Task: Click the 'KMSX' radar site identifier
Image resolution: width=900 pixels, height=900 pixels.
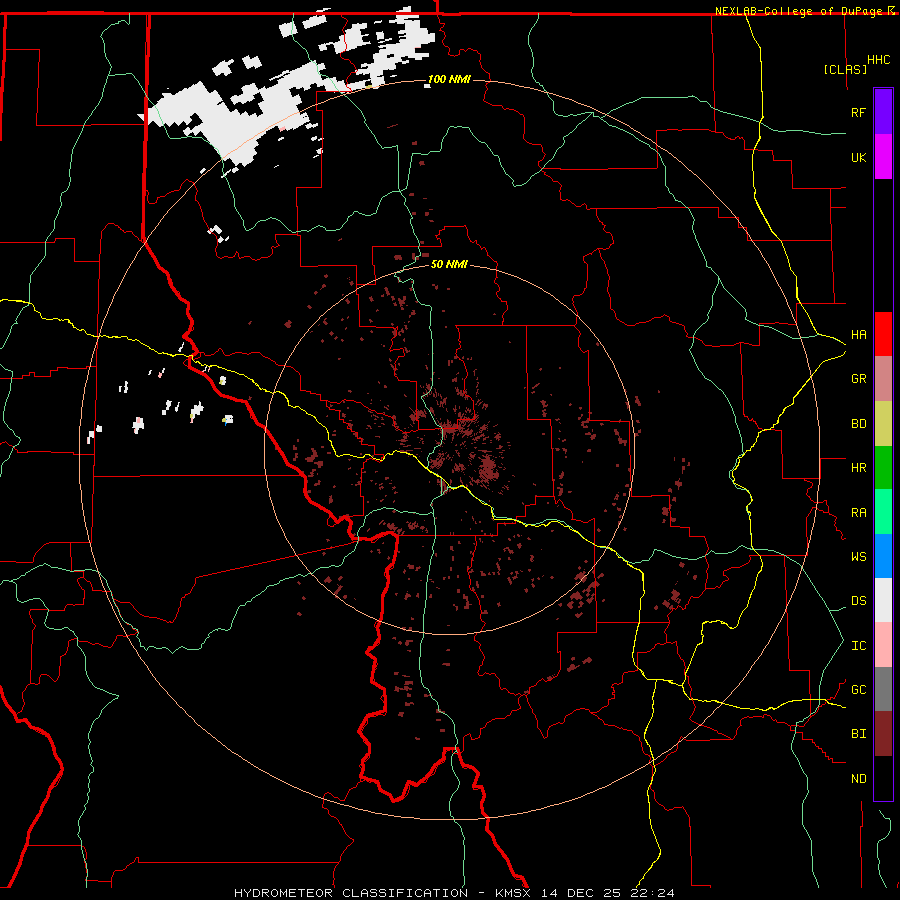Action: (x=514, y=893)
